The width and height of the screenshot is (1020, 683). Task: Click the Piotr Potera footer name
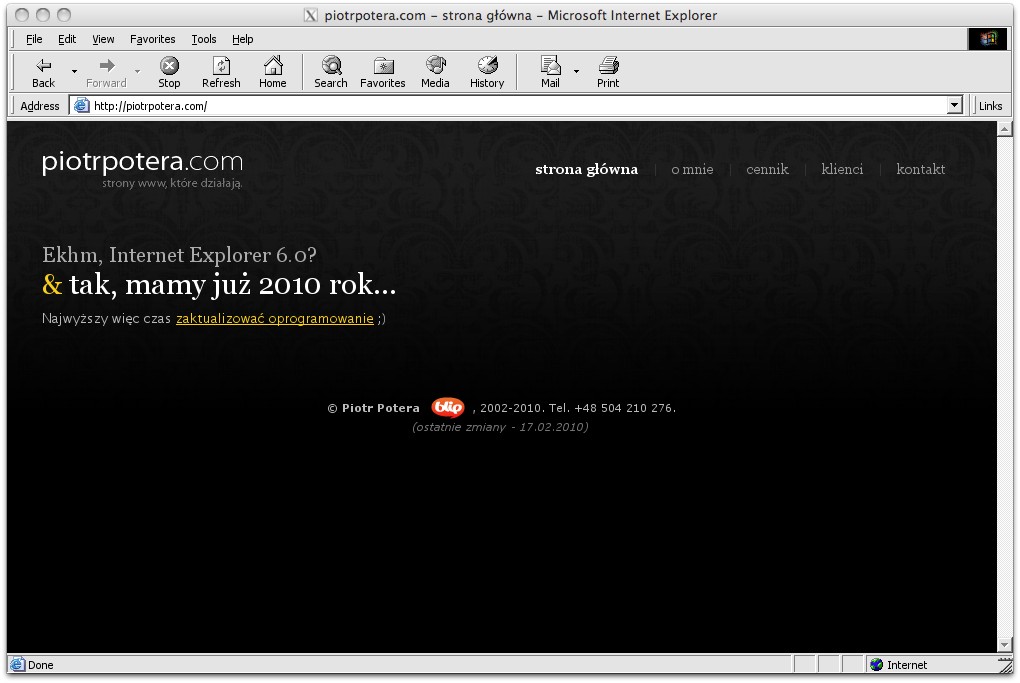click(381, 408)
